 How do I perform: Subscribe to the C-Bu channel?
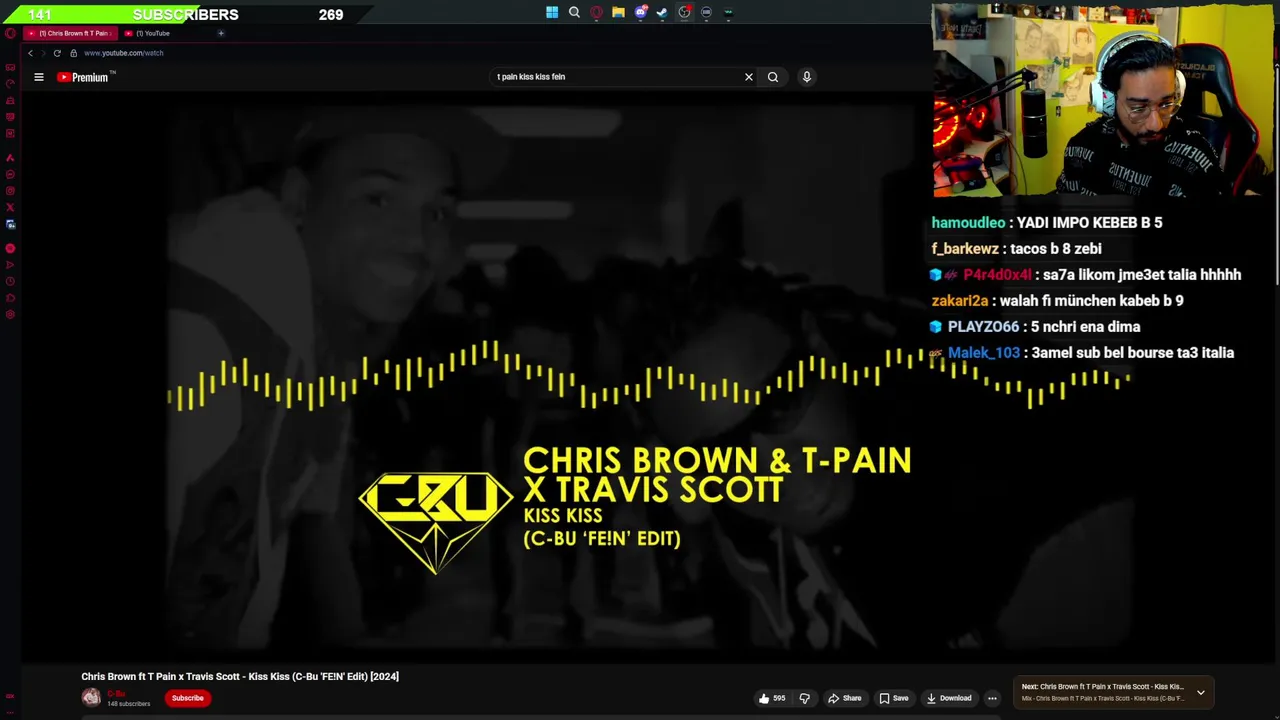187,698
